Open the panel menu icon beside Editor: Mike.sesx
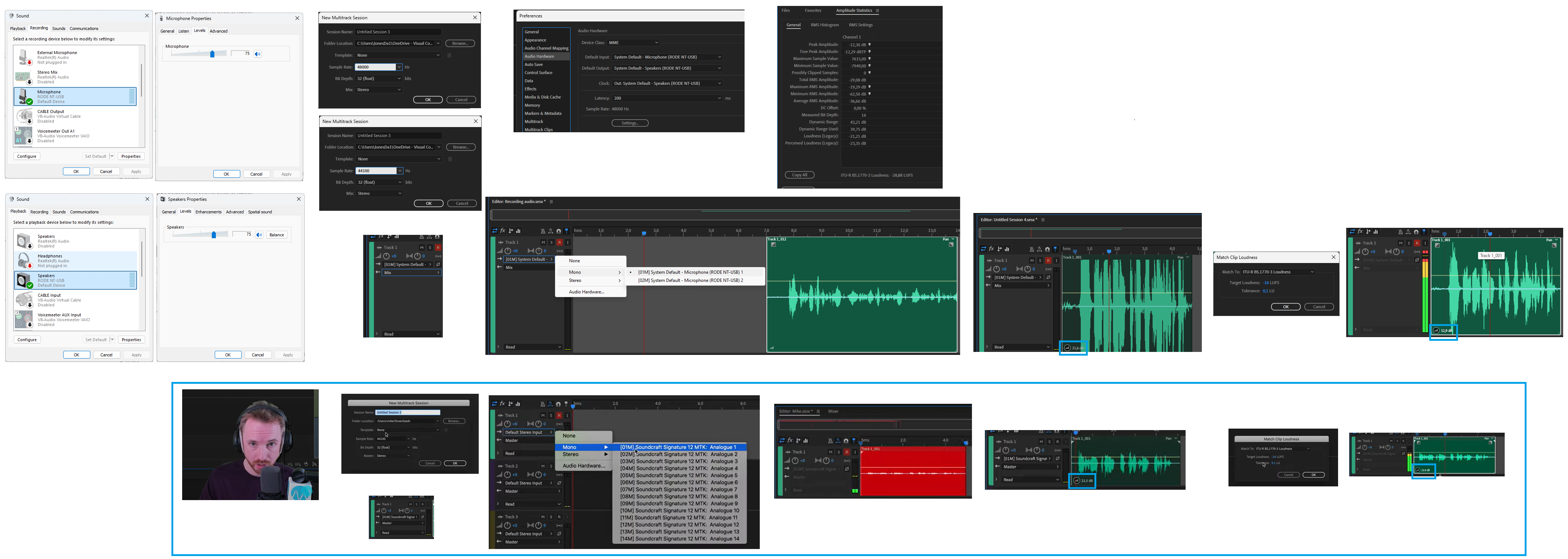 (818, 411)
